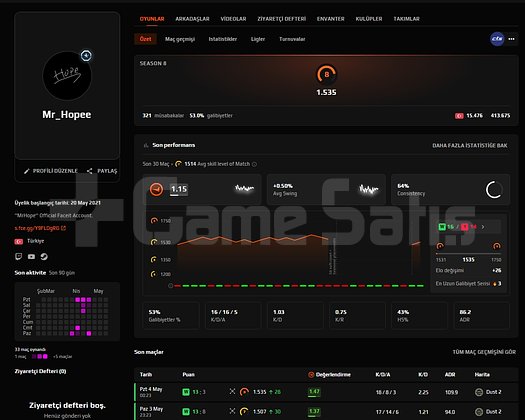This screenshot has height=420, width=525.
Task: Open the Paz 3 May match row
Action: point(326,411)
